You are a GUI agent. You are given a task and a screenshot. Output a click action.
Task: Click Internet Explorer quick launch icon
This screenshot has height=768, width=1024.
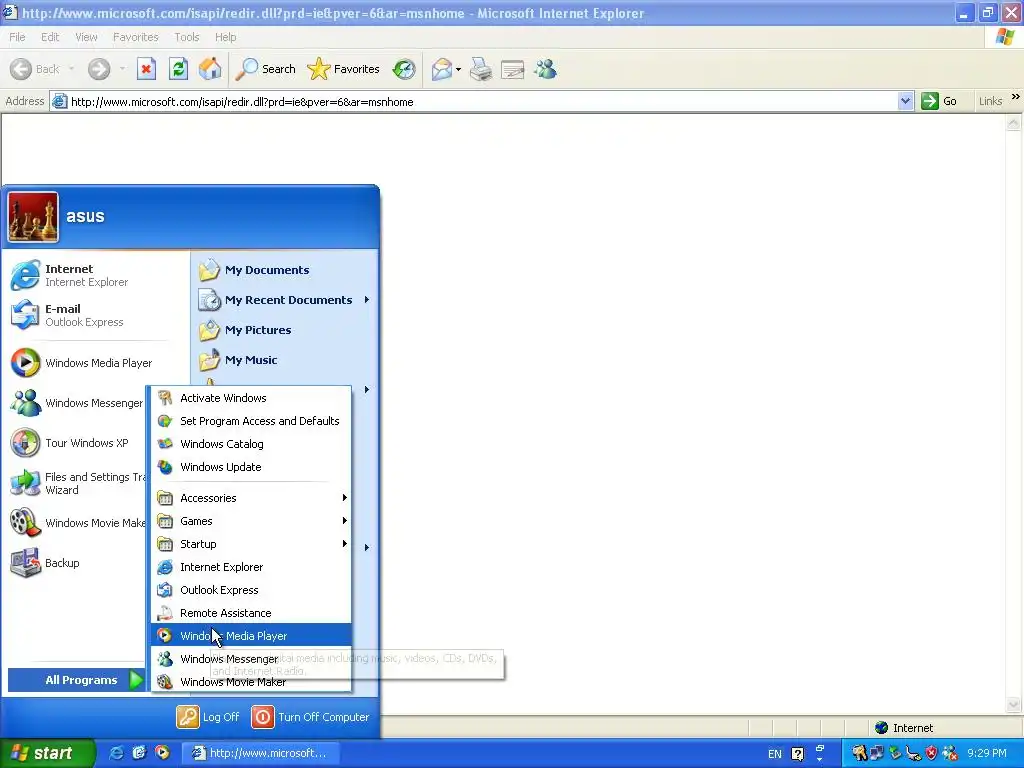point(116,753)
